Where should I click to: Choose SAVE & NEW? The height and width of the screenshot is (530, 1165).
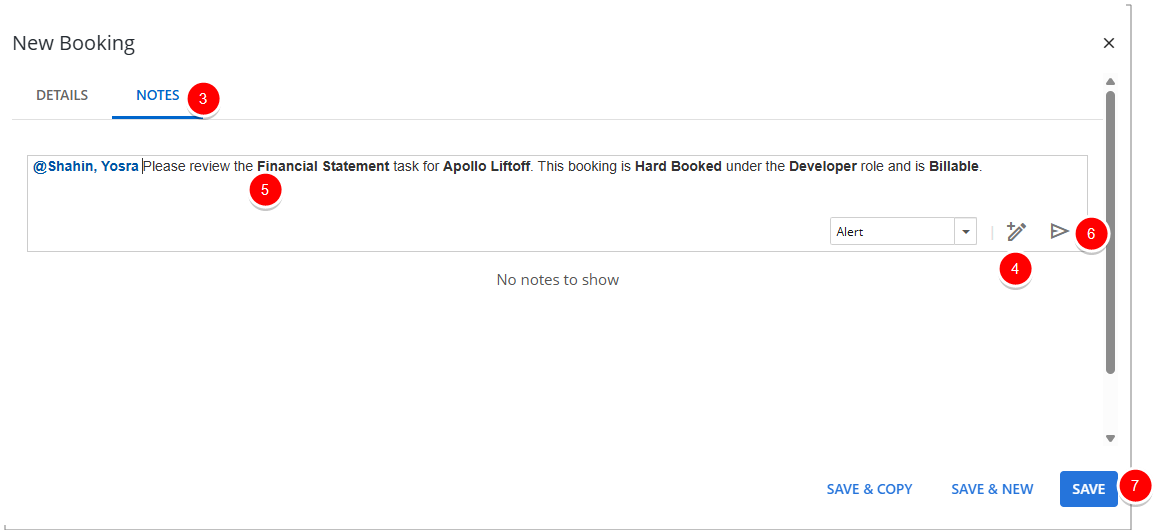[992, 489]
